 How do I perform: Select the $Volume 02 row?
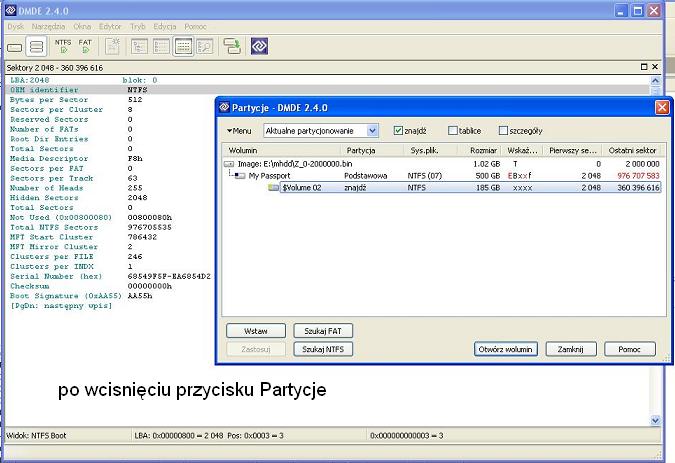click(x=470, y=188)
